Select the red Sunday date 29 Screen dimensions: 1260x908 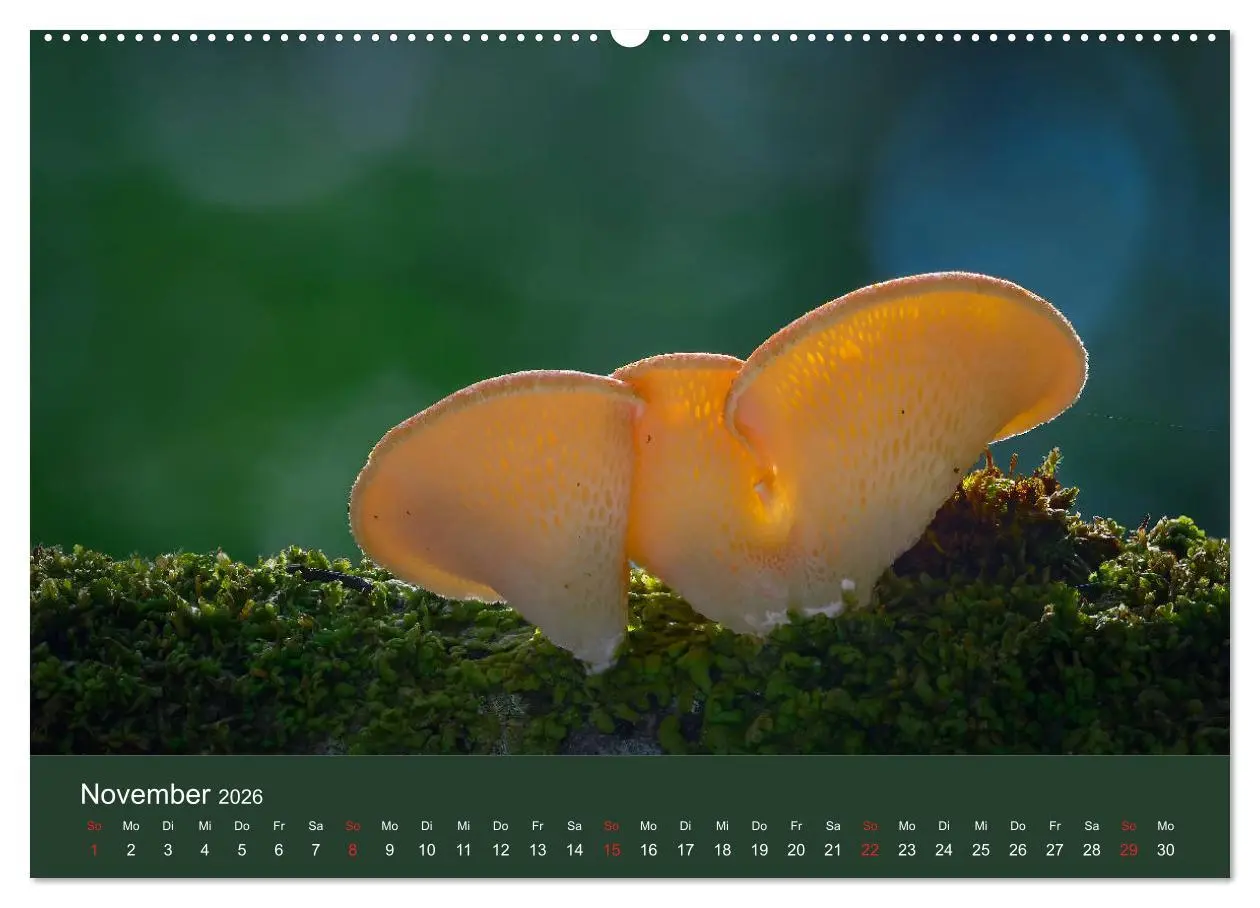pos(1129,850)
